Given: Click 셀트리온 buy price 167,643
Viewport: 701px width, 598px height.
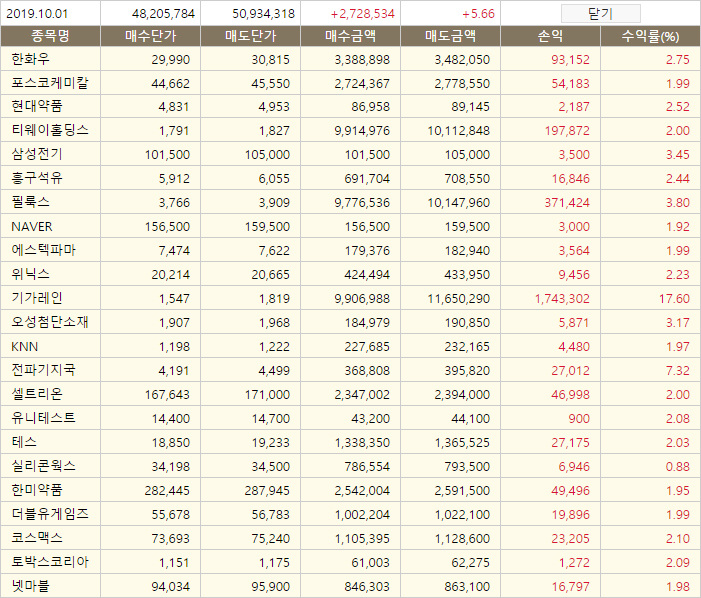Looking at the screenshot, I should [x=167, y=395].
